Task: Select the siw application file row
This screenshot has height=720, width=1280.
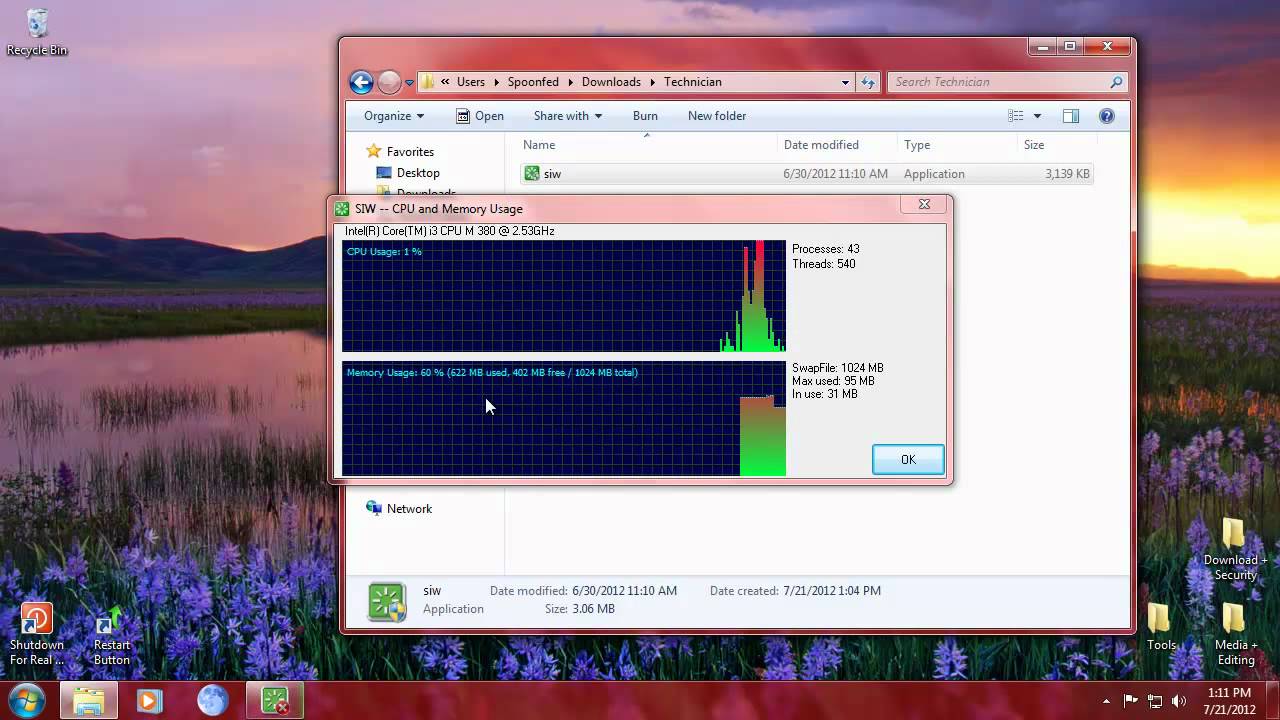Action: pyautogui.click(x=806, y=174)
